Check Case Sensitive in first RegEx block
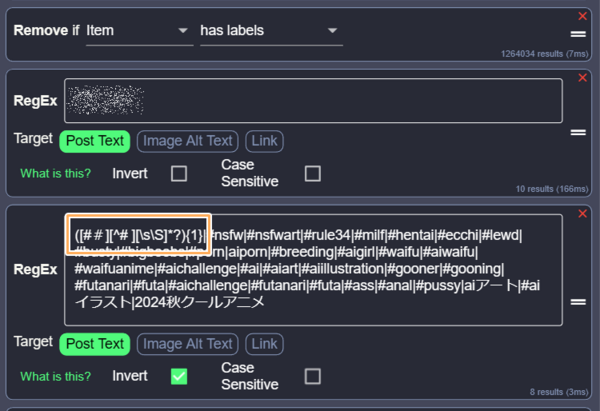 313,173
